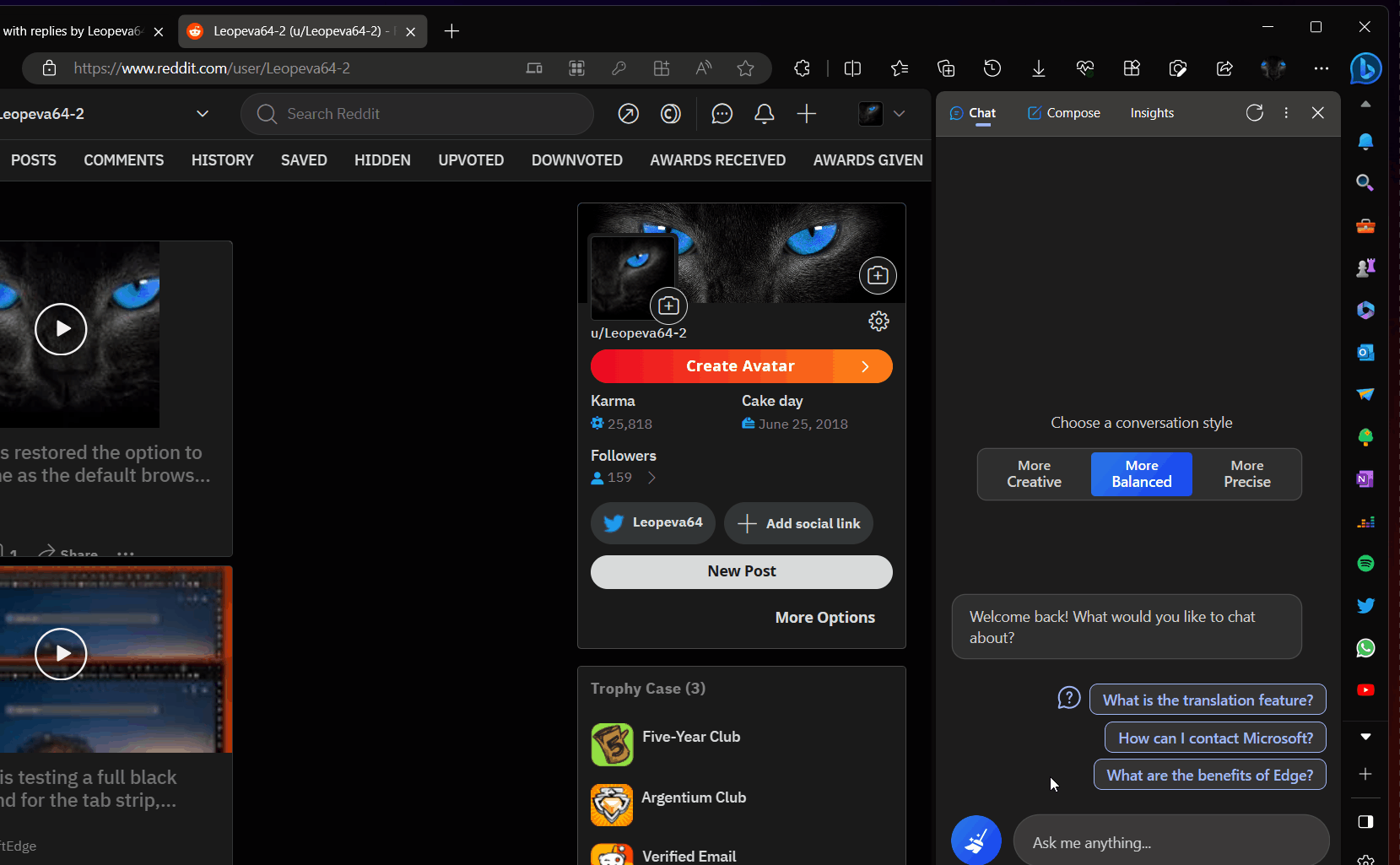The width and height of the screenshot is (1400, 865).
Task: Expand the Leopeva64-2 community dropdown
Action: tap(203, 114)
